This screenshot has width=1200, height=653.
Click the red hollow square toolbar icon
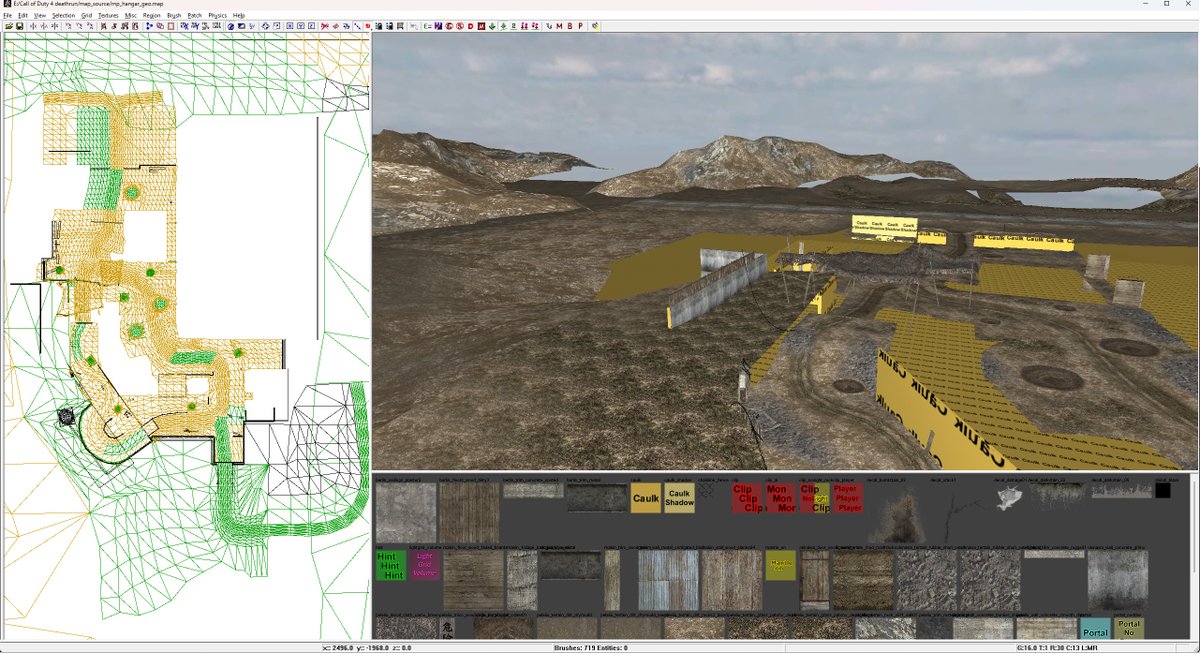click(171, 26)
